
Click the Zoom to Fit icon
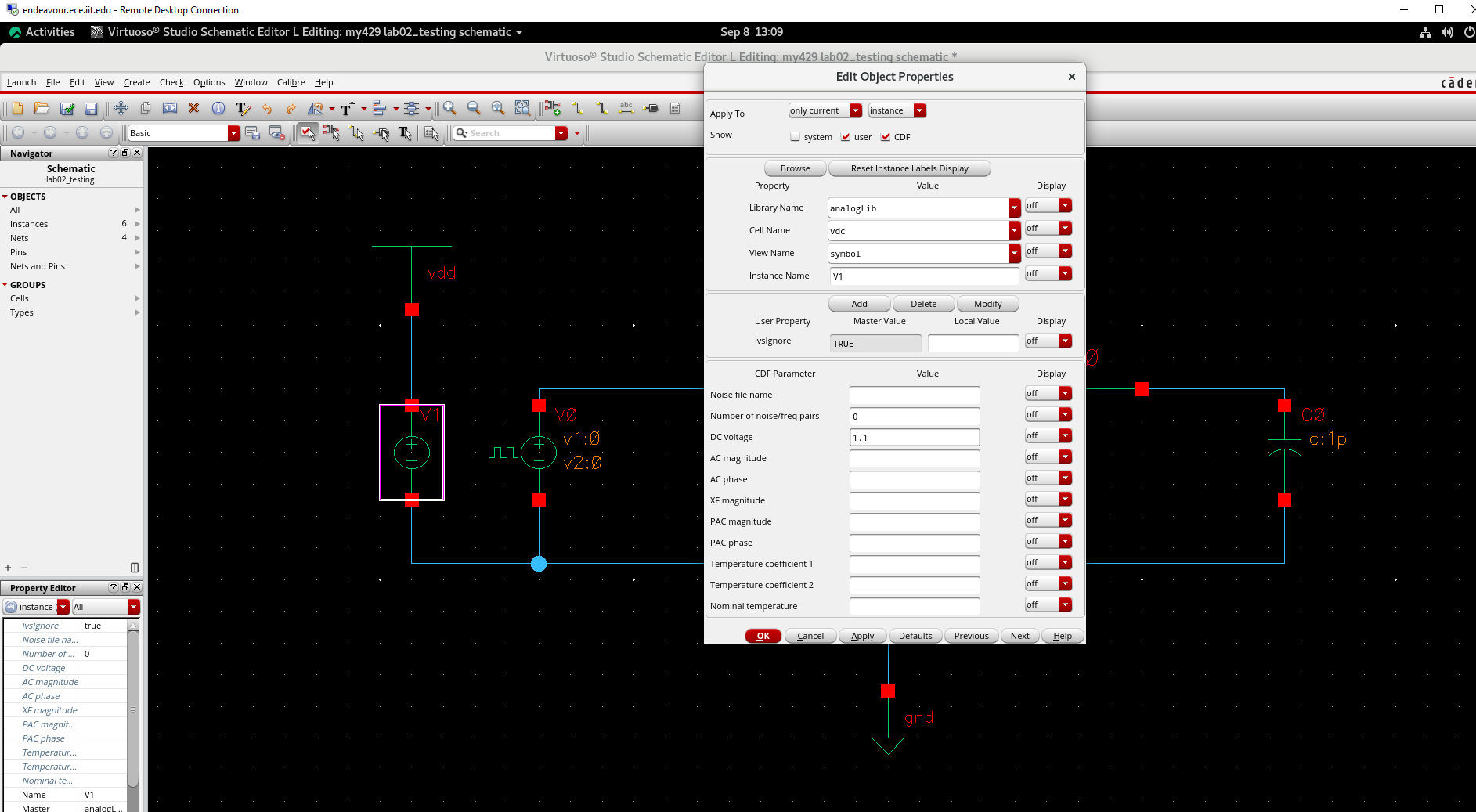click(x=498, y=108)
